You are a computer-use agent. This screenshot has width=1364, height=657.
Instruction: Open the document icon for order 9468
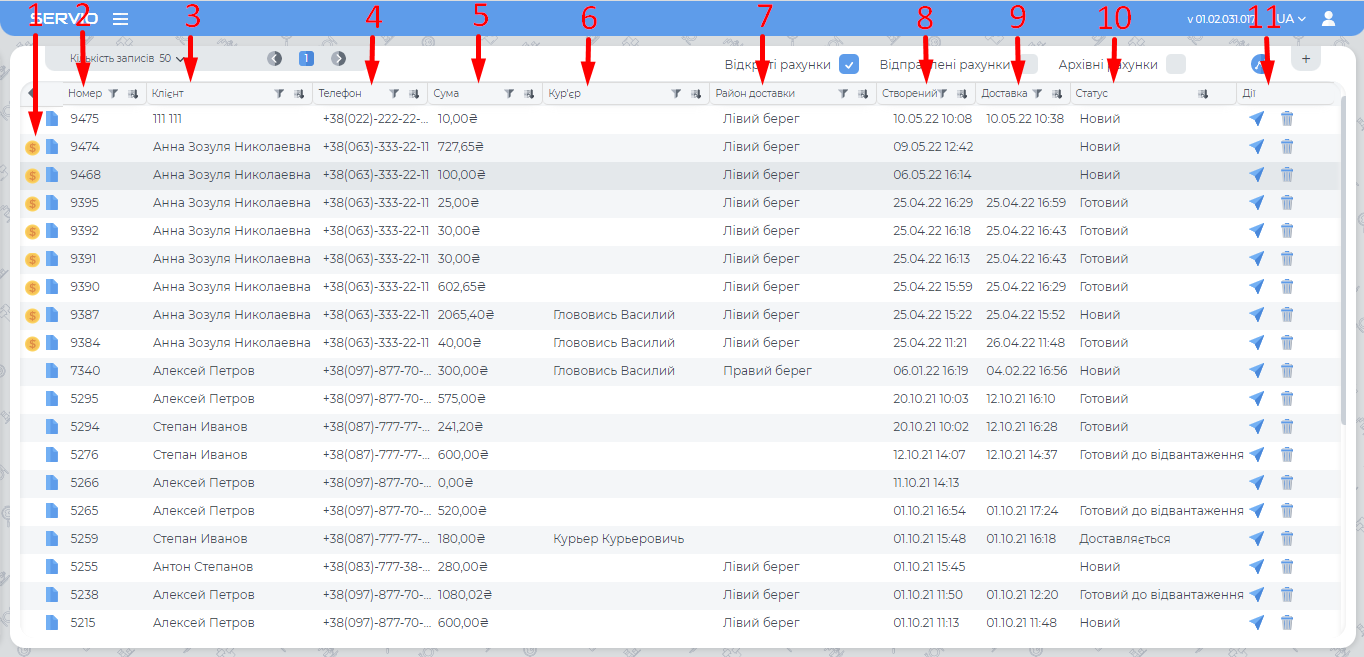pos(52,175)
